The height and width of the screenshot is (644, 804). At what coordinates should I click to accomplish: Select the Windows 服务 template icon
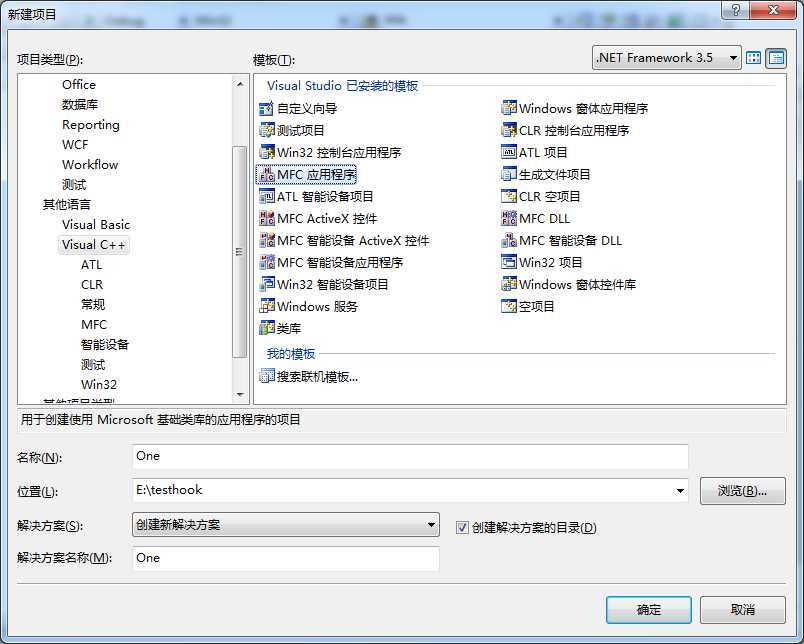[x=267, y=306]
